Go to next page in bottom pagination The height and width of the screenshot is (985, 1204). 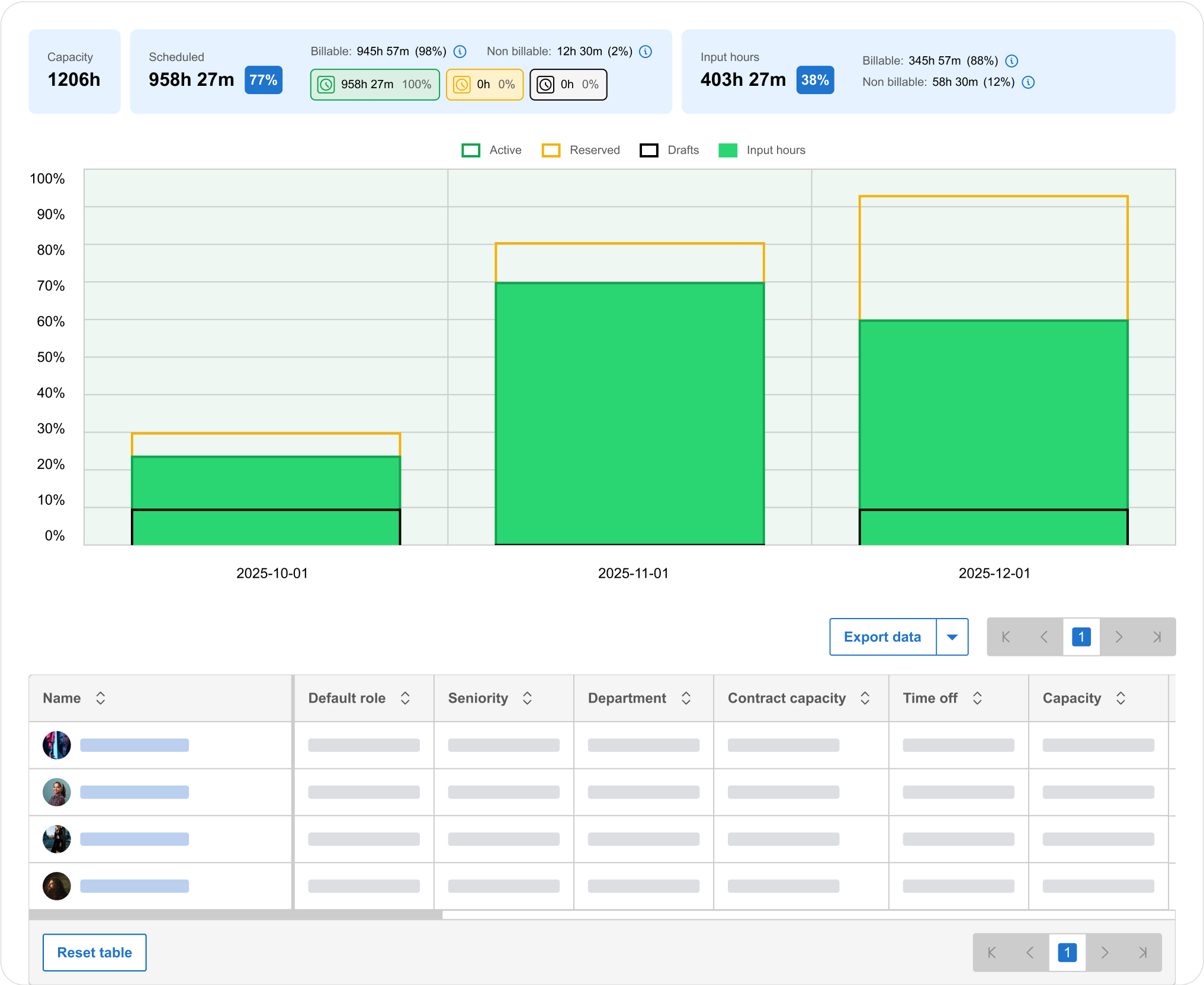point(1105,952)
